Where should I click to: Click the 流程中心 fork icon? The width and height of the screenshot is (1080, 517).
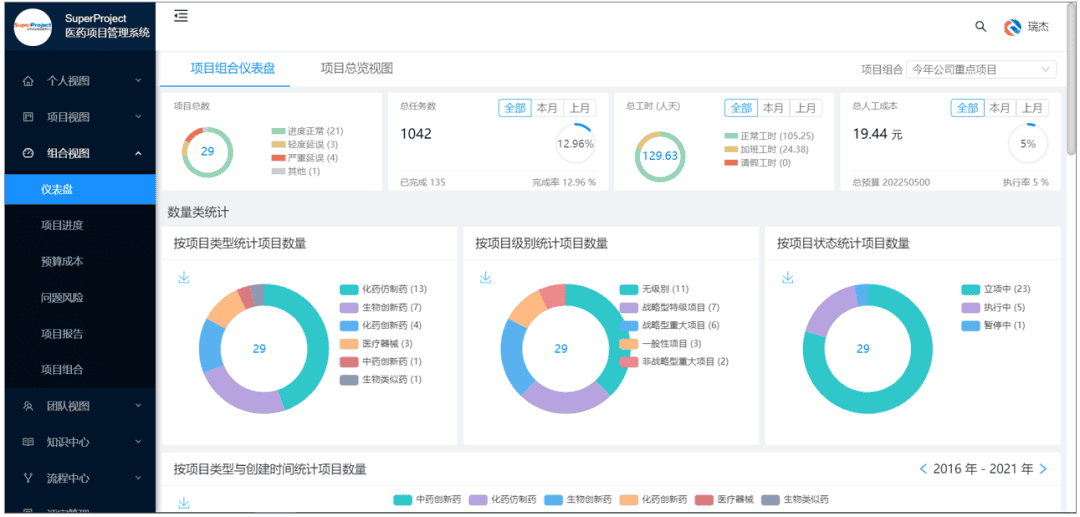point(28,478)
